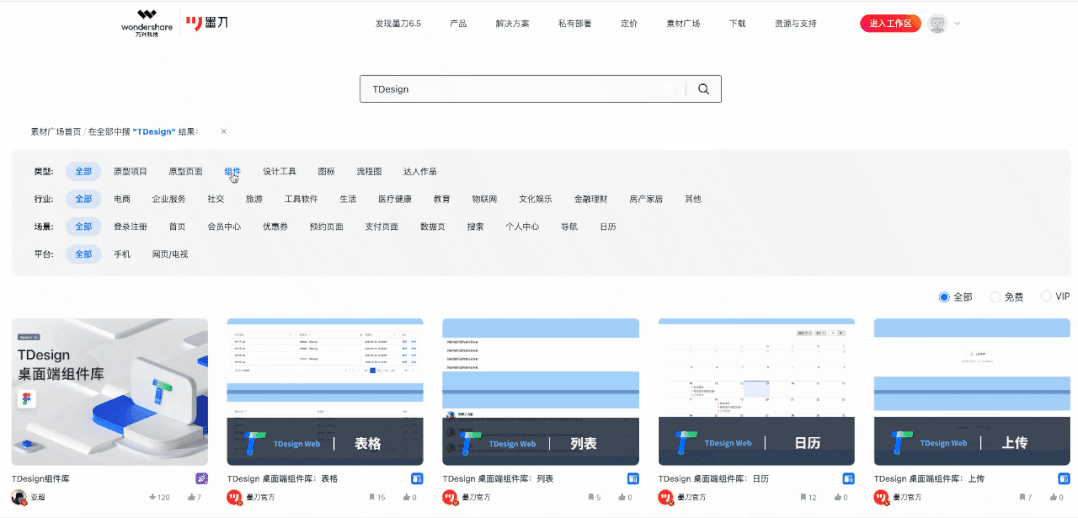Viewport: 1078px width, 518px height.
Task: Select 全部 in the 平台 row
Action: [83, 254]
